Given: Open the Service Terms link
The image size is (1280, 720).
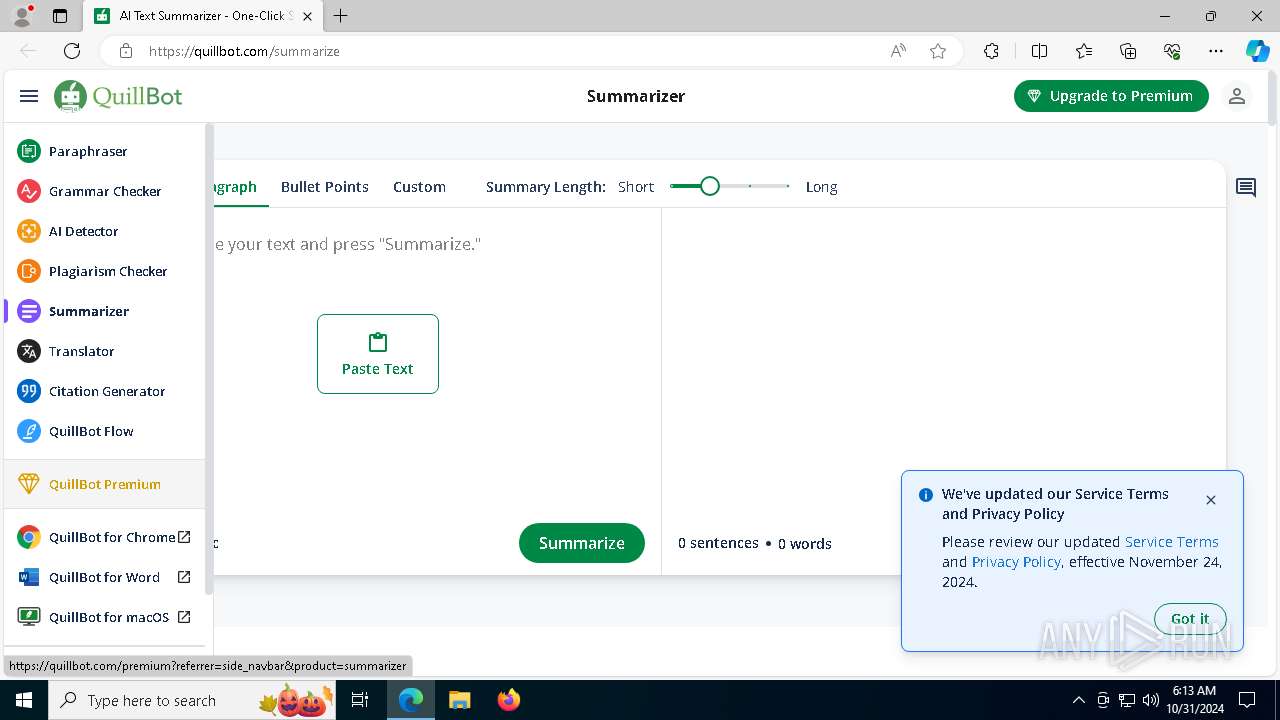Looking at the screenshot, I should click(x=1172, y=542).
